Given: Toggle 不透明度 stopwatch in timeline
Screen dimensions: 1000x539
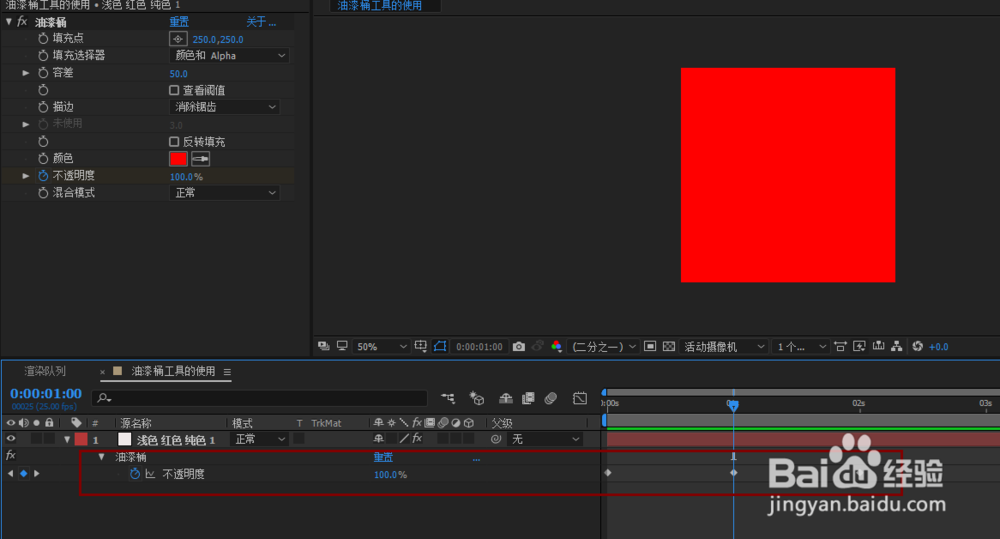Looking at the screenshot, I should coord(135,474).
